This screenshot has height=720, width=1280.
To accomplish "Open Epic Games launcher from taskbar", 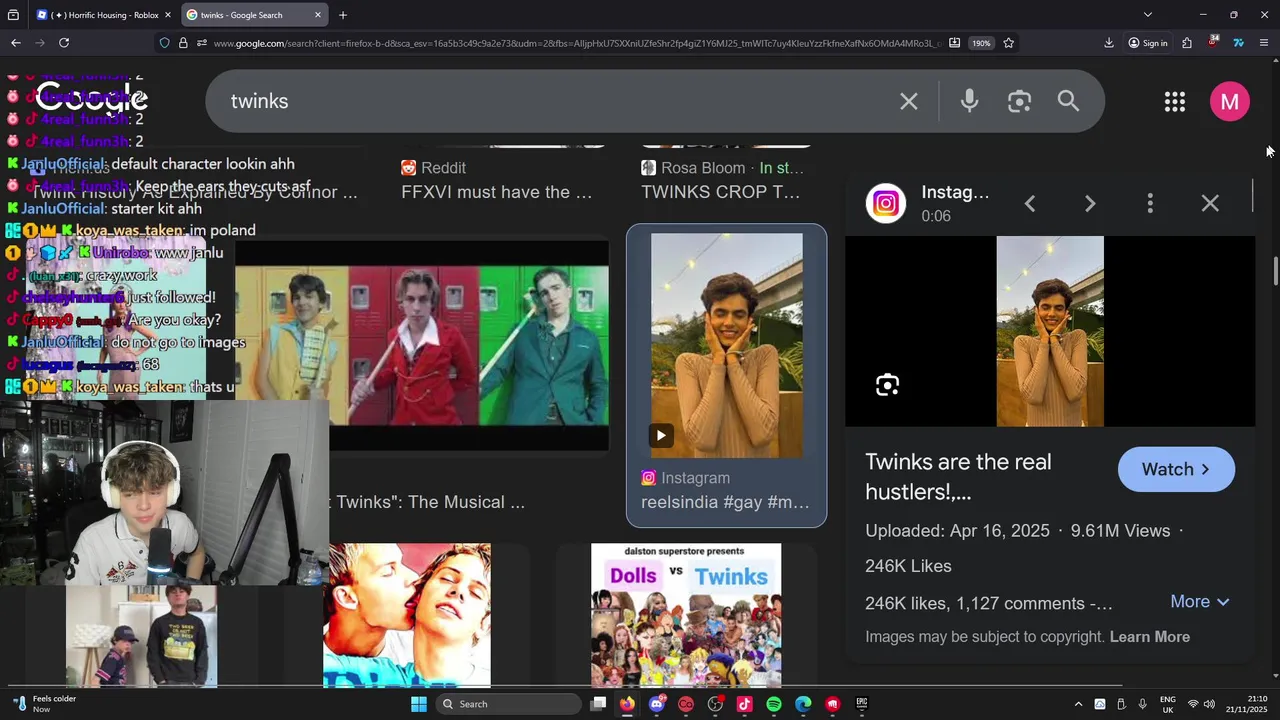I will (x=862, y=704).
